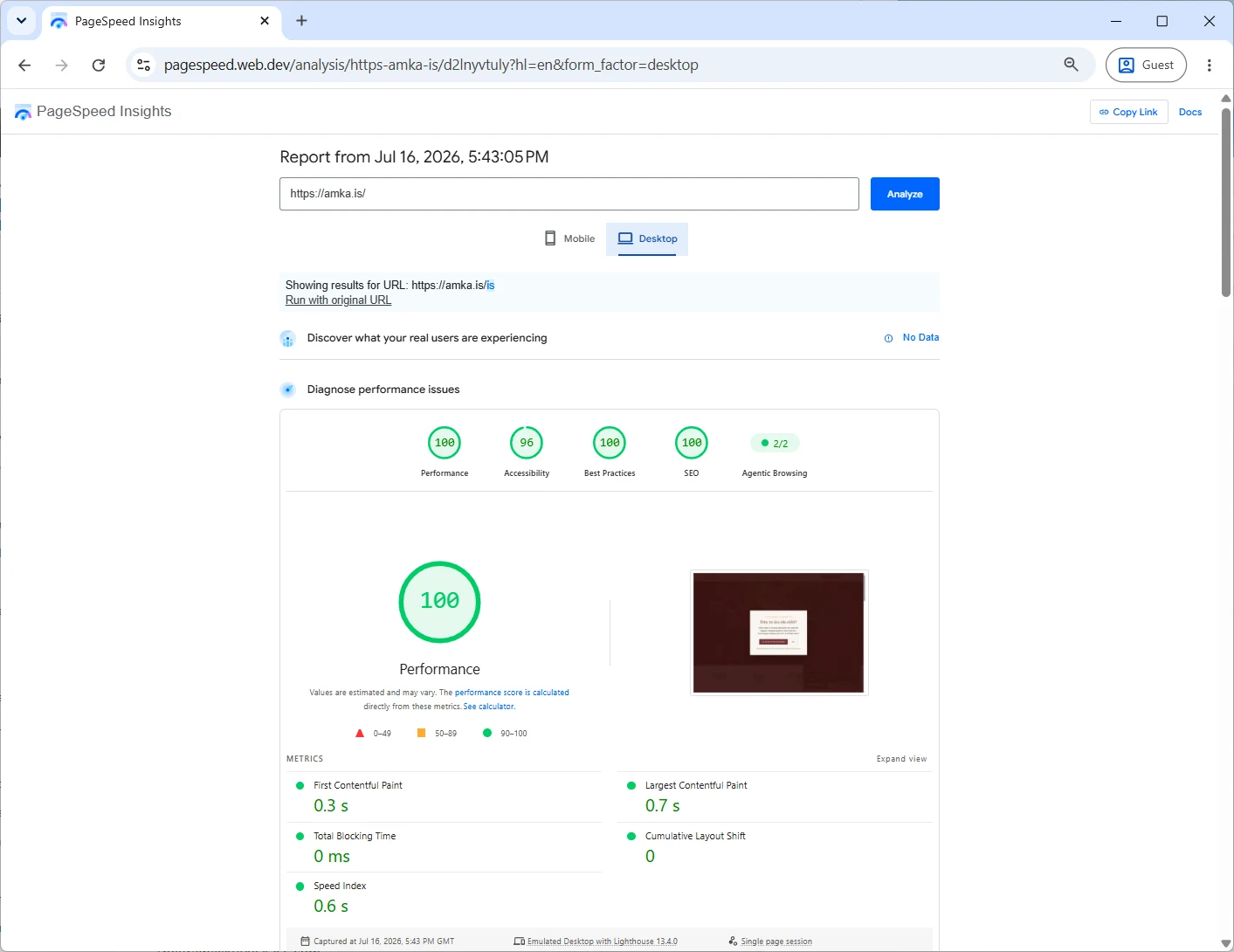The width and height of the screenshot is (1234, 952).
Task: Open a new browser tab
Action: tap(301, 20)
